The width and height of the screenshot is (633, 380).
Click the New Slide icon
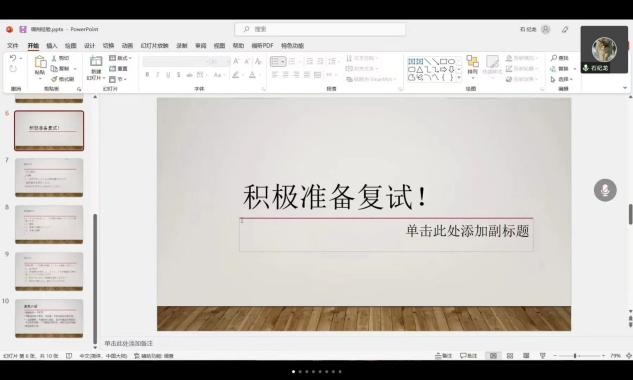coord(96,61)
